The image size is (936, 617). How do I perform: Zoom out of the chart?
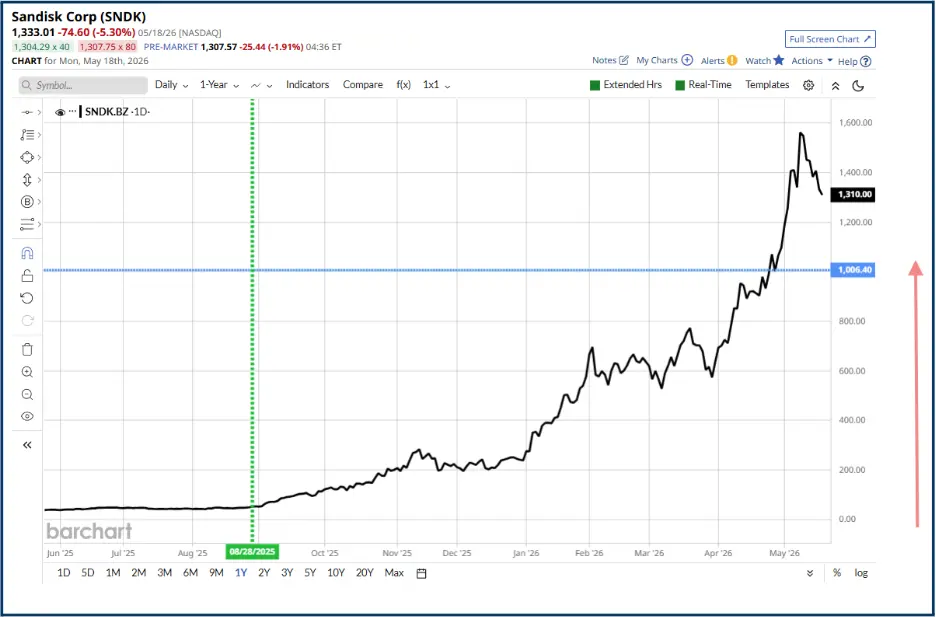[x=27, y=394]
